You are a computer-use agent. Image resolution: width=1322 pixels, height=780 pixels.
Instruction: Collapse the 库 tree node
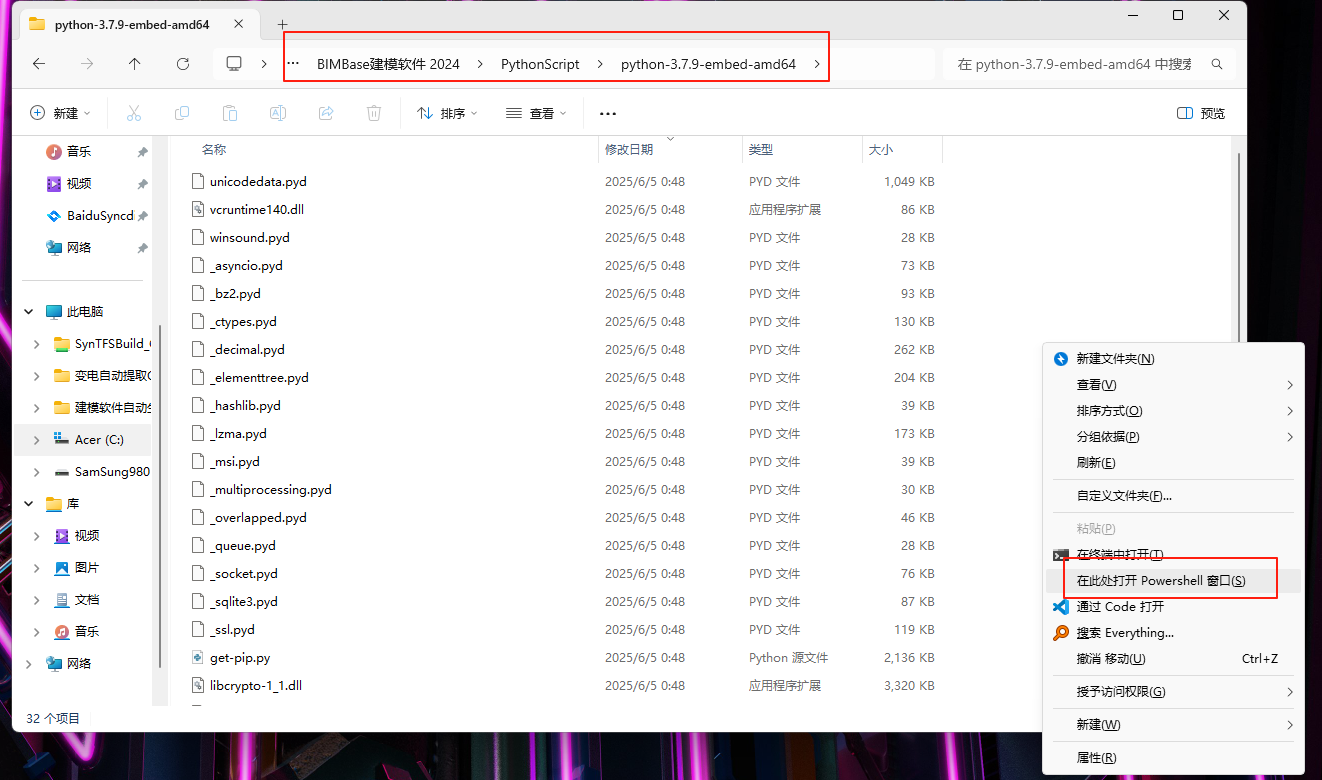pos(28,504)
